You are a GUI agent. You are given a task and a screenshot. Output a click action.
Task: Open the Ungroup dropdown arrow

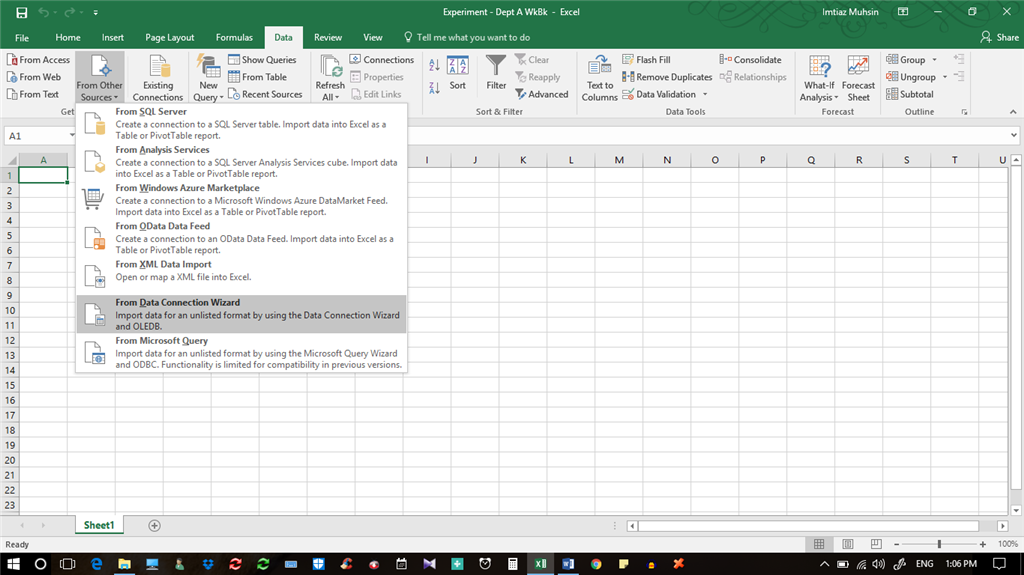tap(945, 77)
